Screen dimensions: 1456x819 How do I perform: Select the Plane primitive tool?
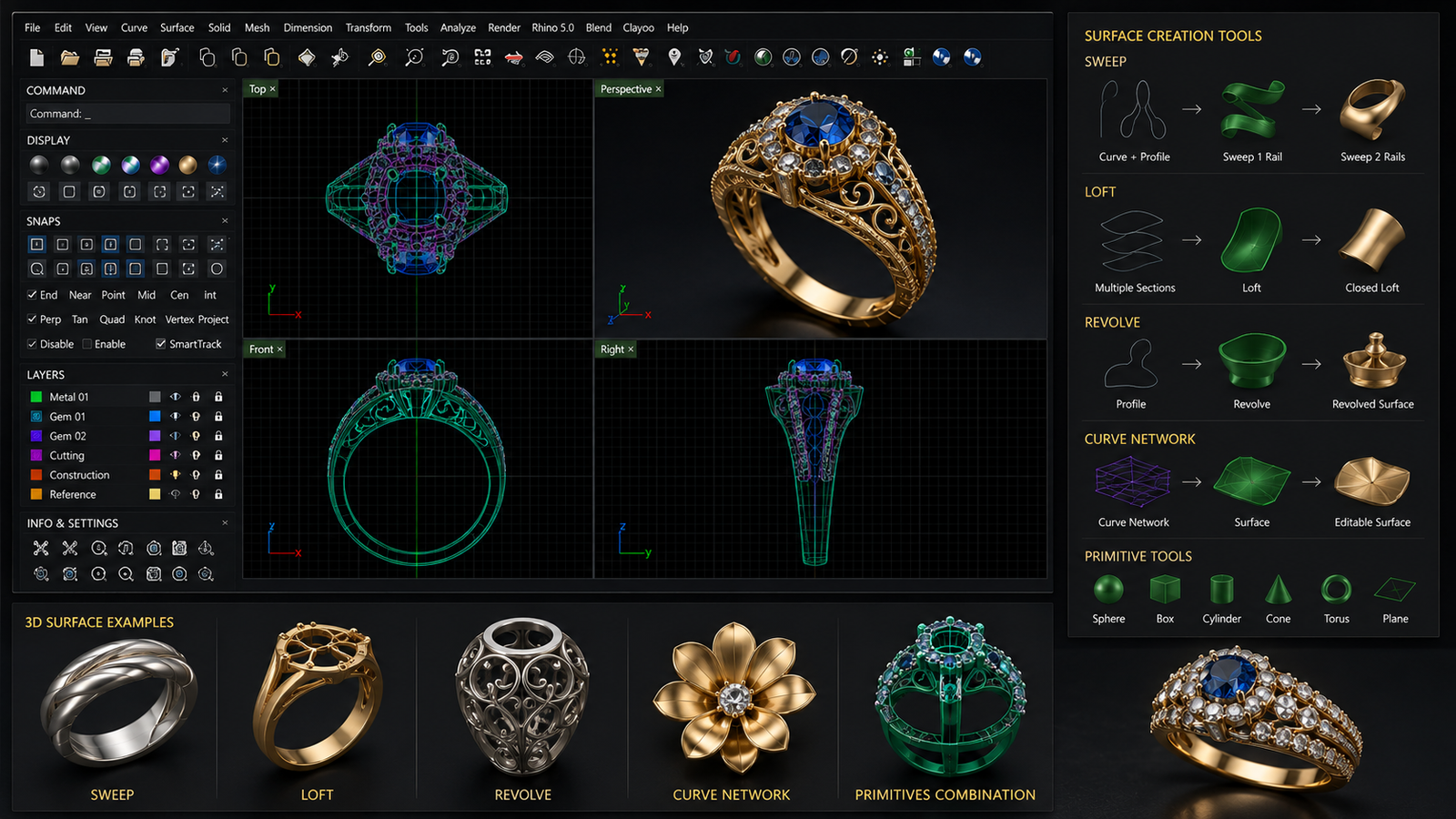(1395, 590)
